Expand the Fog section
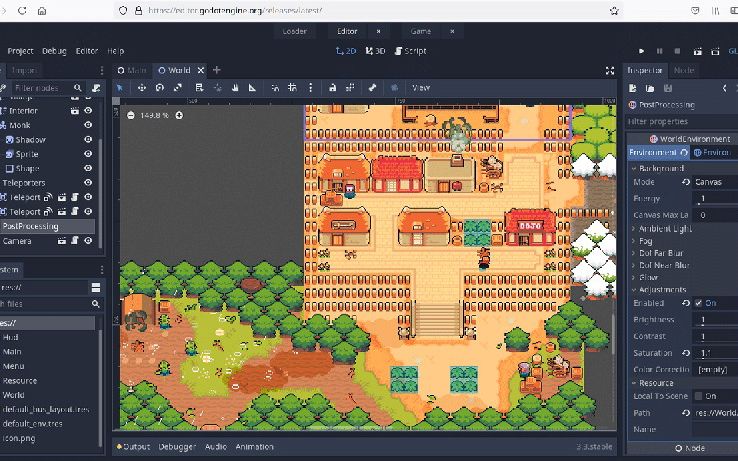This screenshot has height=461, width=738. 647,241
